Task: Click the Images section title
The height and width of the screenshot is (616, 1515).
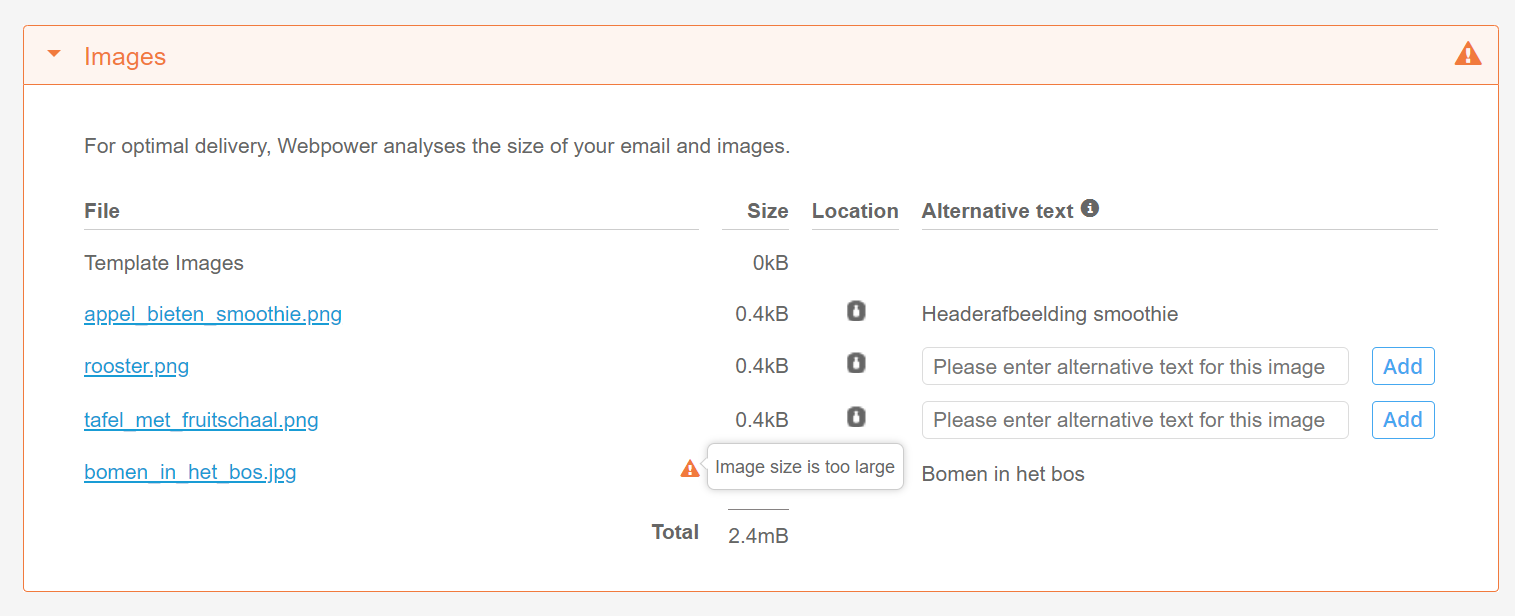Action: (x=125, y=56)
